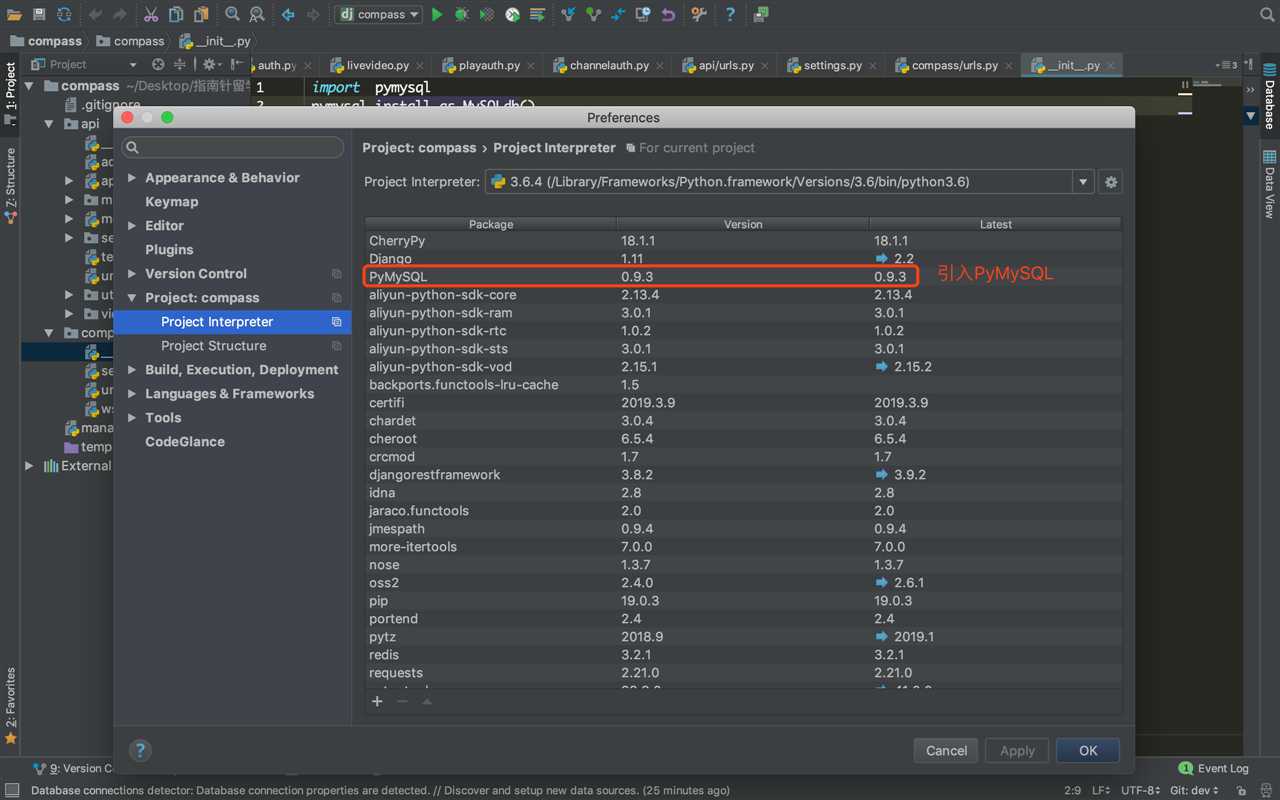Switch to settings.py editor tab
This screenshot has width=1280, height=800.
[832, 65]
